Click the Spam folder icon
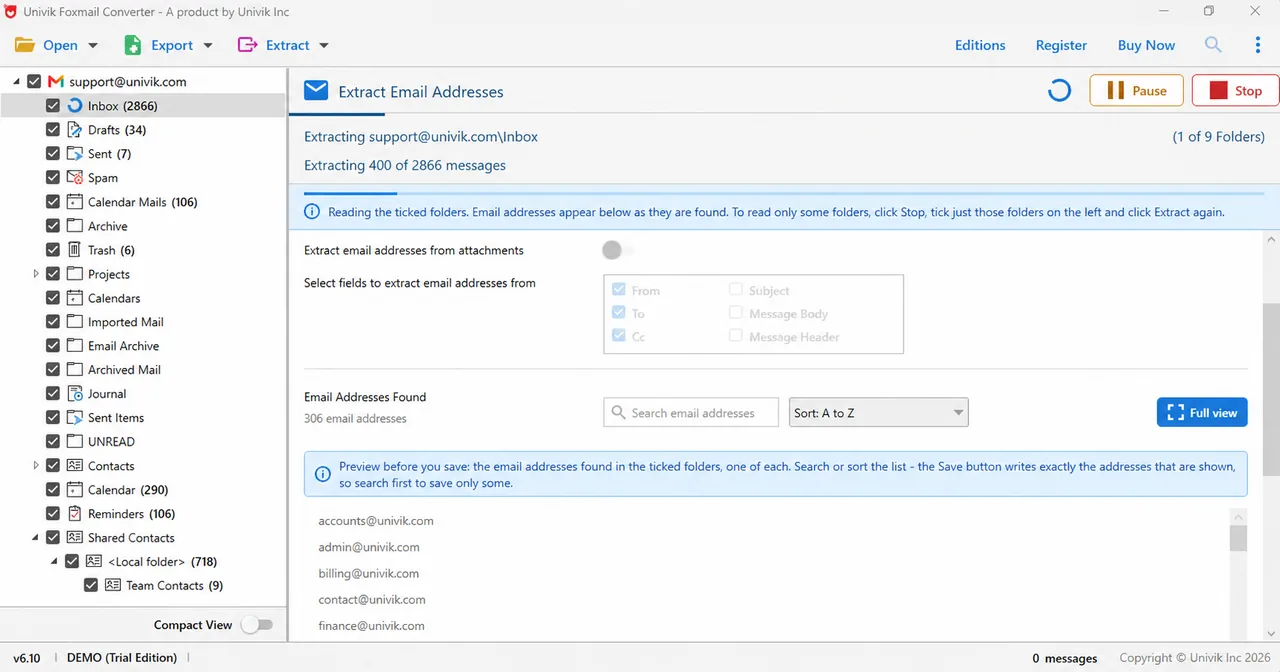The width and height of the screenshot is (1280, 672). (75, 178)
